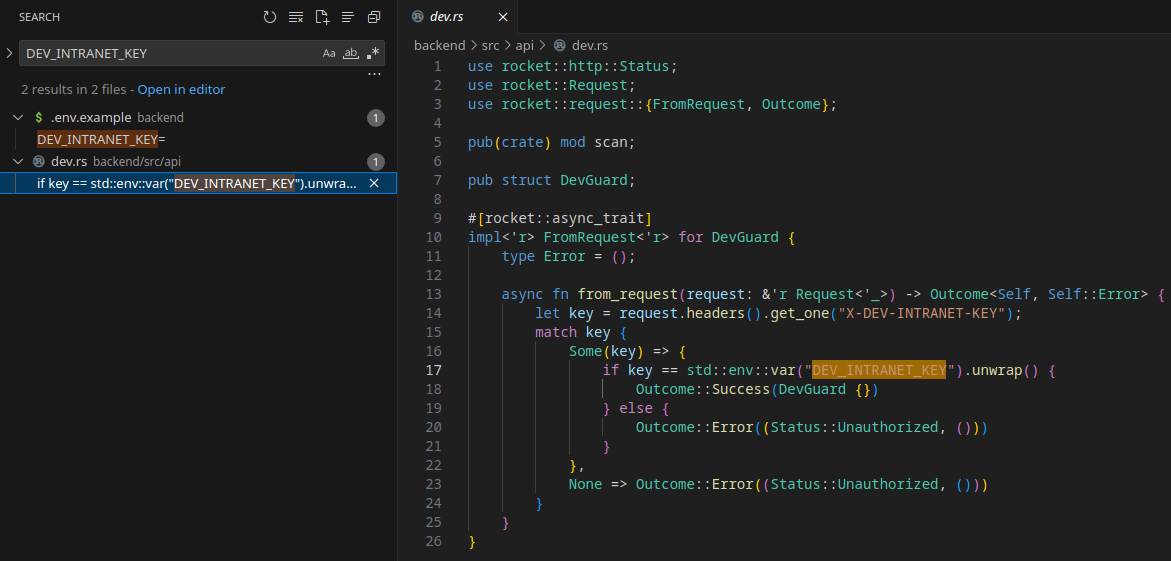Click 'Outcome::Success(DevGuard {})' line
This screenshot has width=1171, height=561.
(x=757, y=389)
